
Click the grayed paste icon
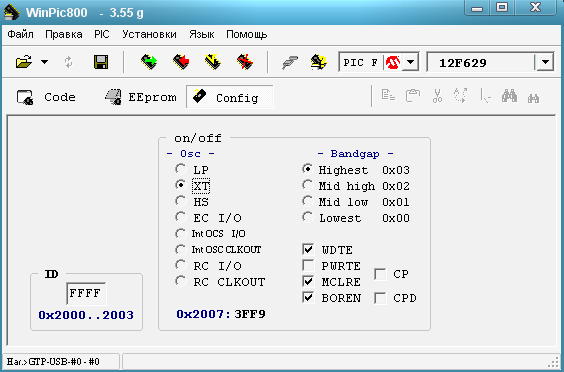click(413, 96)
